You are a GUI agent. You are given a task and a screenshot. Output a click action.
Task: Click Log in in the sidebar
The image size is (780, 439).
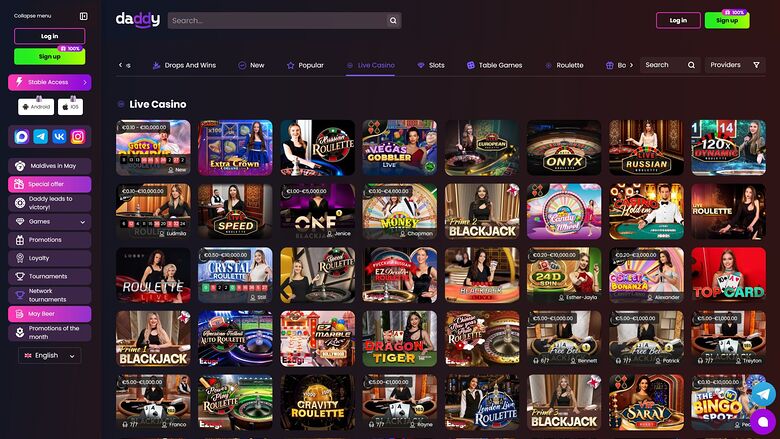[50, 36]
